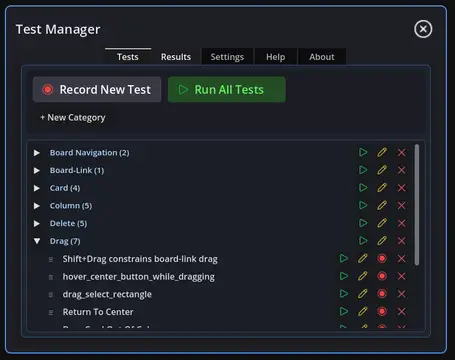455x360 pixels.
Task: Switch to the Tests tab
Action: pos(128,57)
